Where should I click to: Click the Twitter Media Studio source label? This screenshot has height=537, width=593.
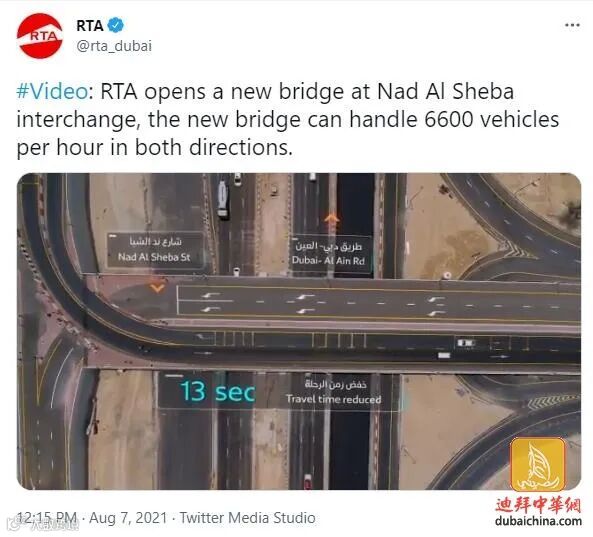[x=247, y=518]
